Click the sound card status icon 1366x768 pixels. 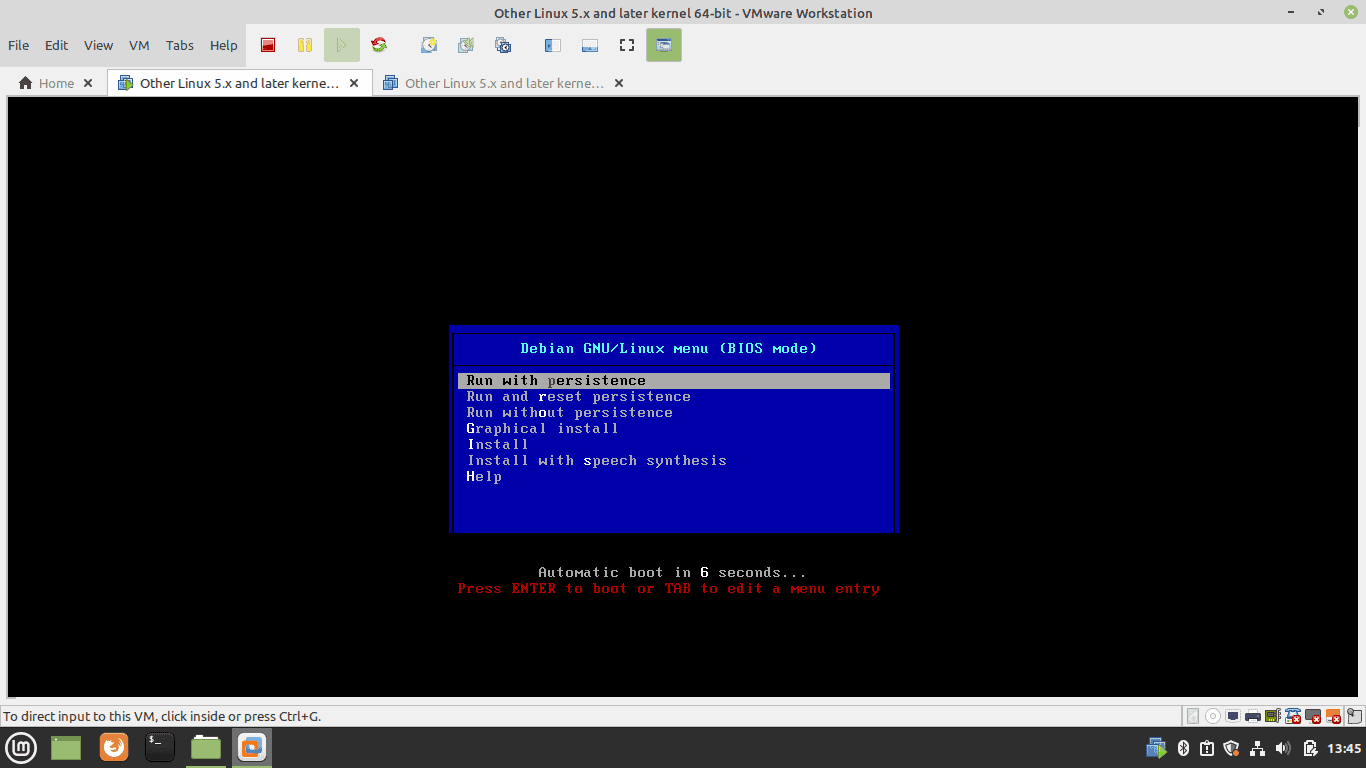(x=1273, y=716)
